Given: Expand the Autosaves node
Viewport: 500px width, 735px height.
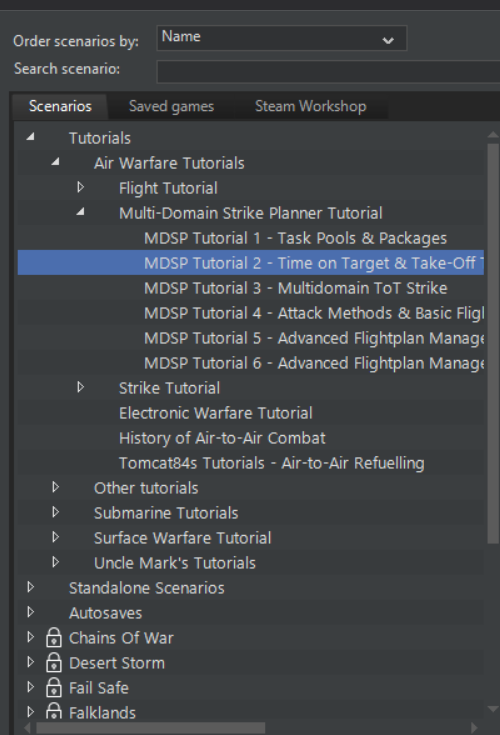Looking at the screenshot, I should (x=30, y=612).
